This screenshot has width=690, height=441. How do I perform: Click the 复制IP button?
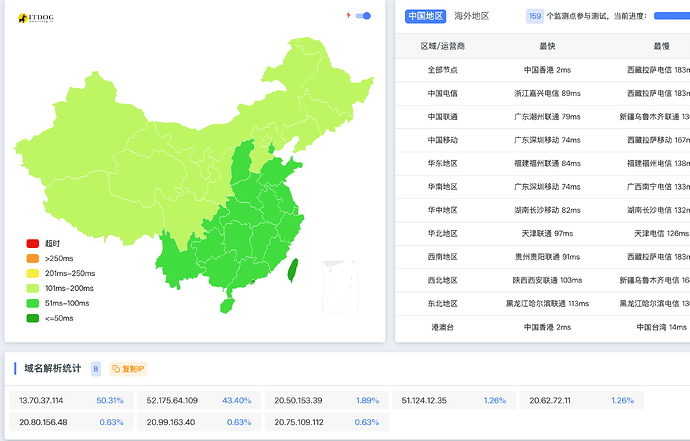128,369
